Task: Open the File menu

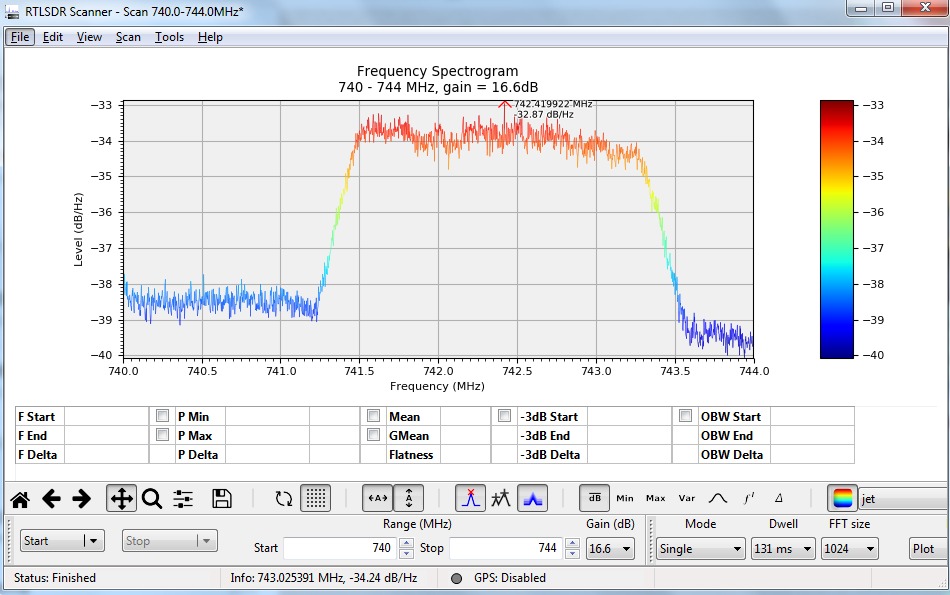Action: coord(20,37)
